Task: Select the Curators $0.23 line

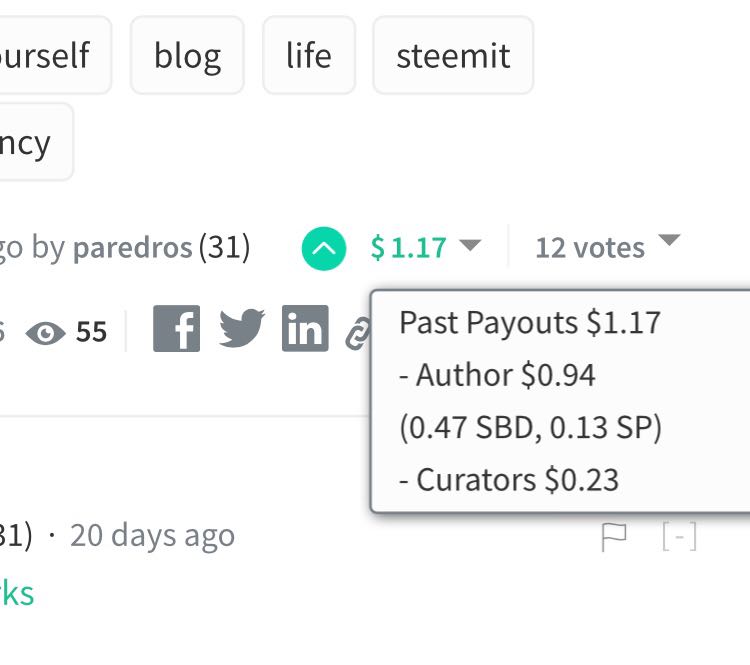Action: 508,480
